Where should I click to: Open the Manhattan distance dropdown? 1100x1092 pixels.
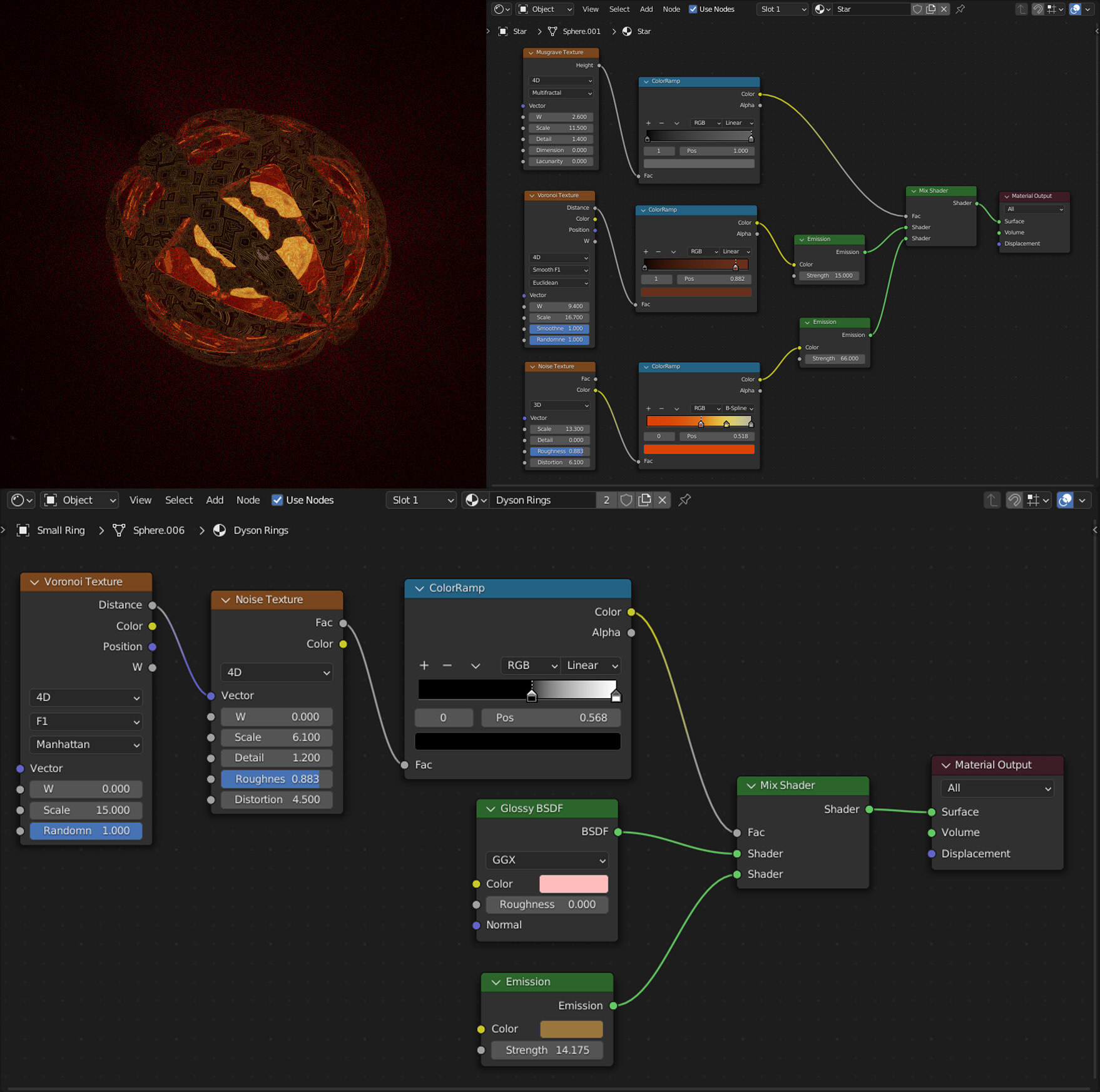coord(86,744)
